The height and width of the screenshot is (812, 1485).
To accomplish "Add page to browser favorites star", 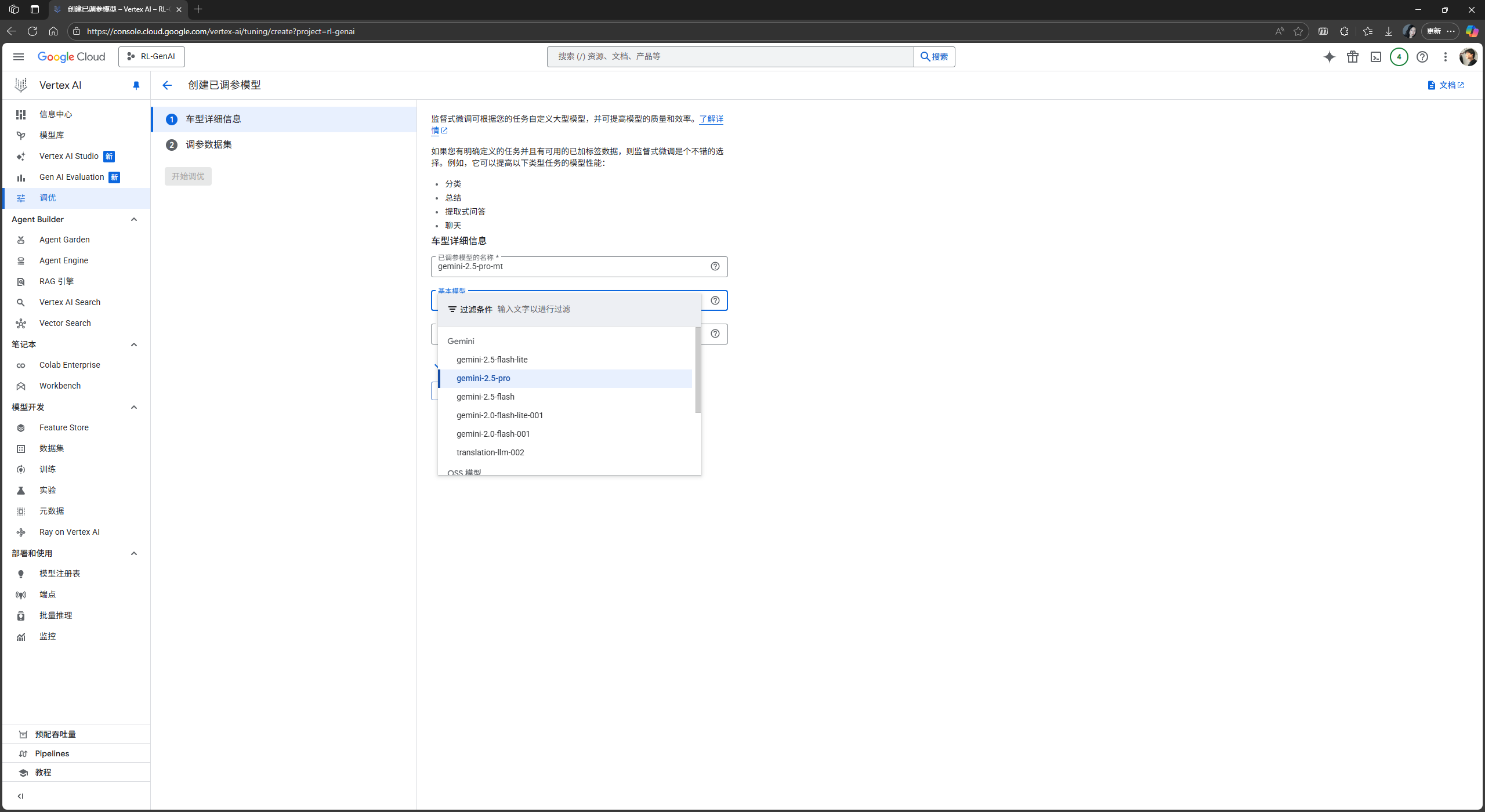I will click(x=1298, y=31).
